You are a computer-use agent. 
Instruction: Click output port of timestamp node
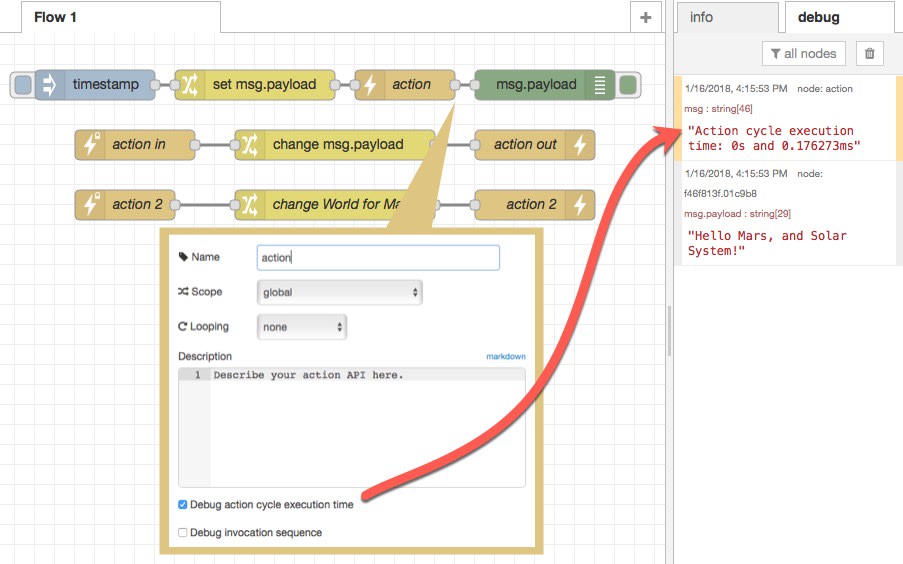tap(155, 85)
